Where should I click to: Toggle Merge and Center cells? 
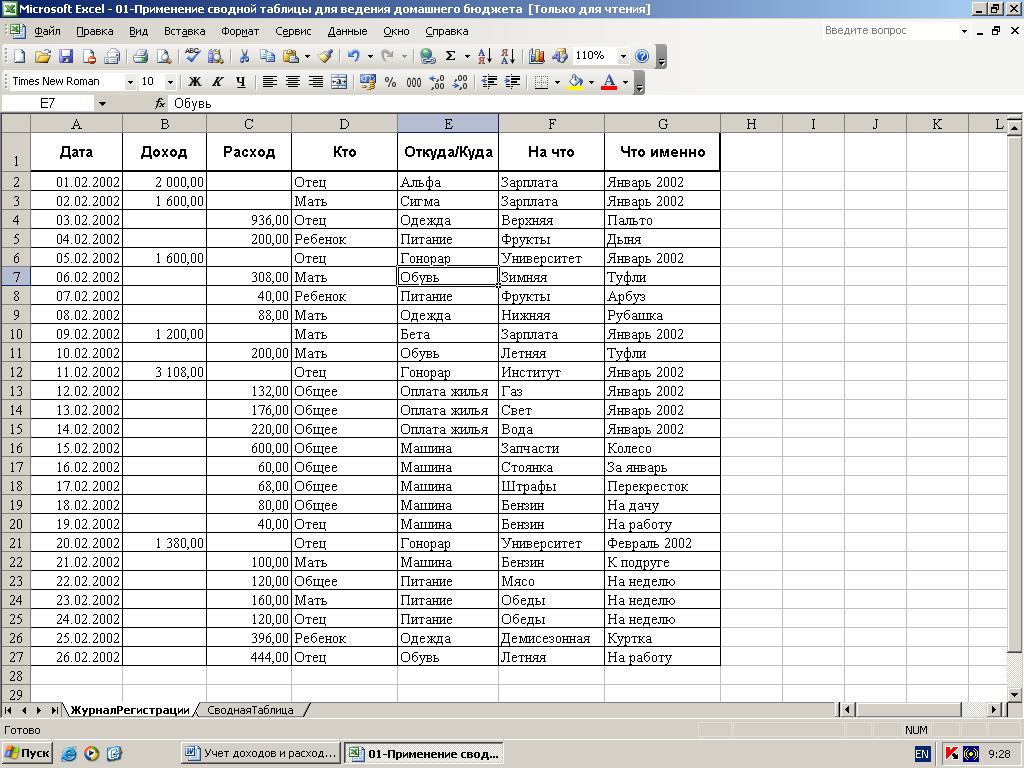tap(339, 82)
